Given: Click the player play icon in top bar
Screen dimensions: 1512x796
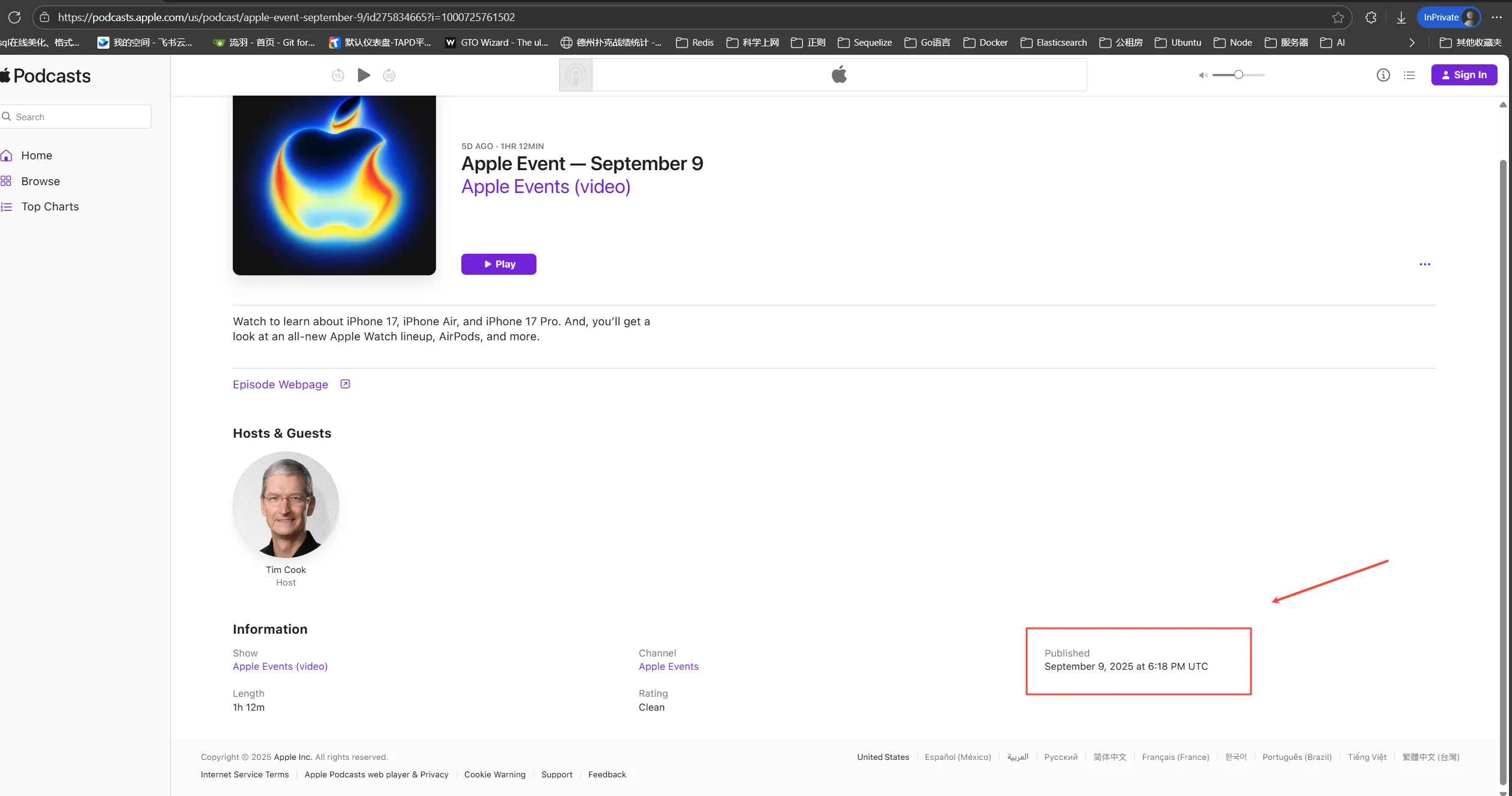Looking at the screenshot, I should tap(364, 75).
